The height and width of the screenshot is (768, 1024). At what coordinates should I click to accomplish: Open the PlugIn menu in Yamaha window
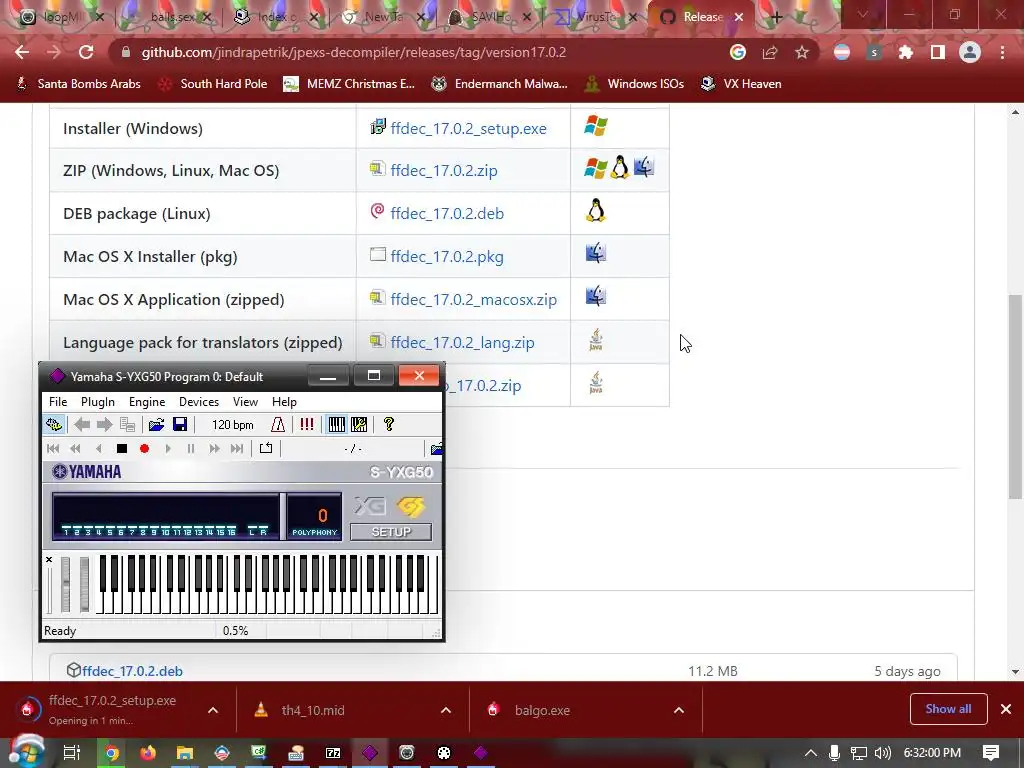[x=97, y=402]
